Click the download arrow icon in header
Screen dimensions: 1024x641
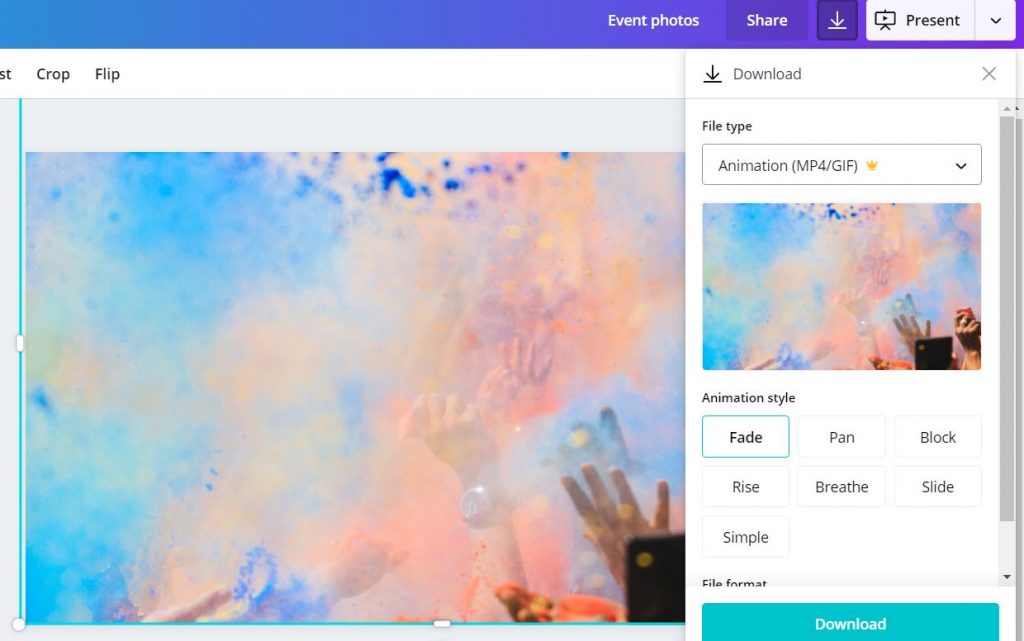837,20
